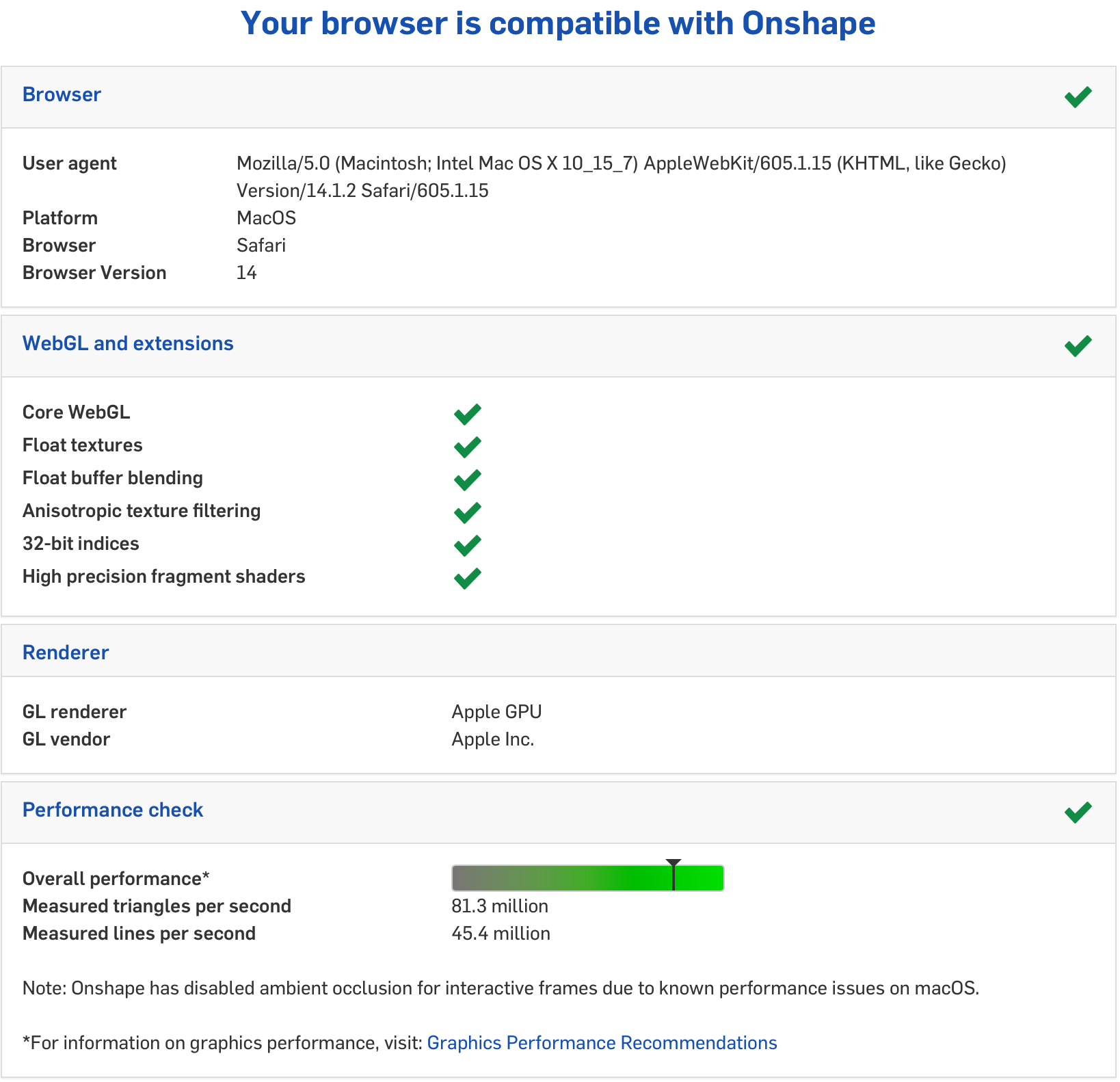This screenshot has width=1120, height=1082.
Task: Click the Safari browser value
Action: (261, 246)
